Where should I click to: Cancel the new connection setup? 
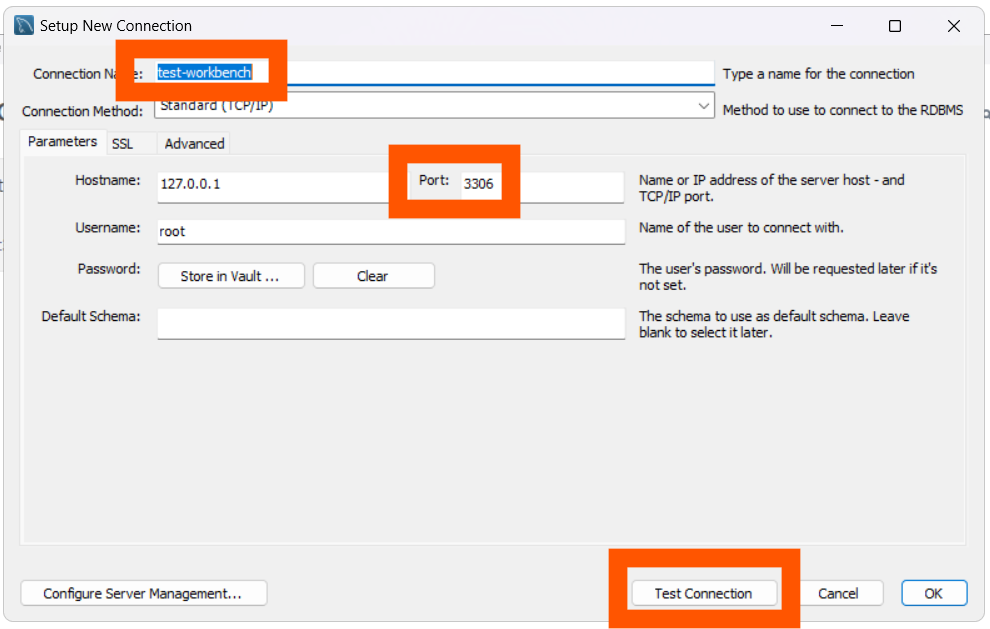point(838,594)
